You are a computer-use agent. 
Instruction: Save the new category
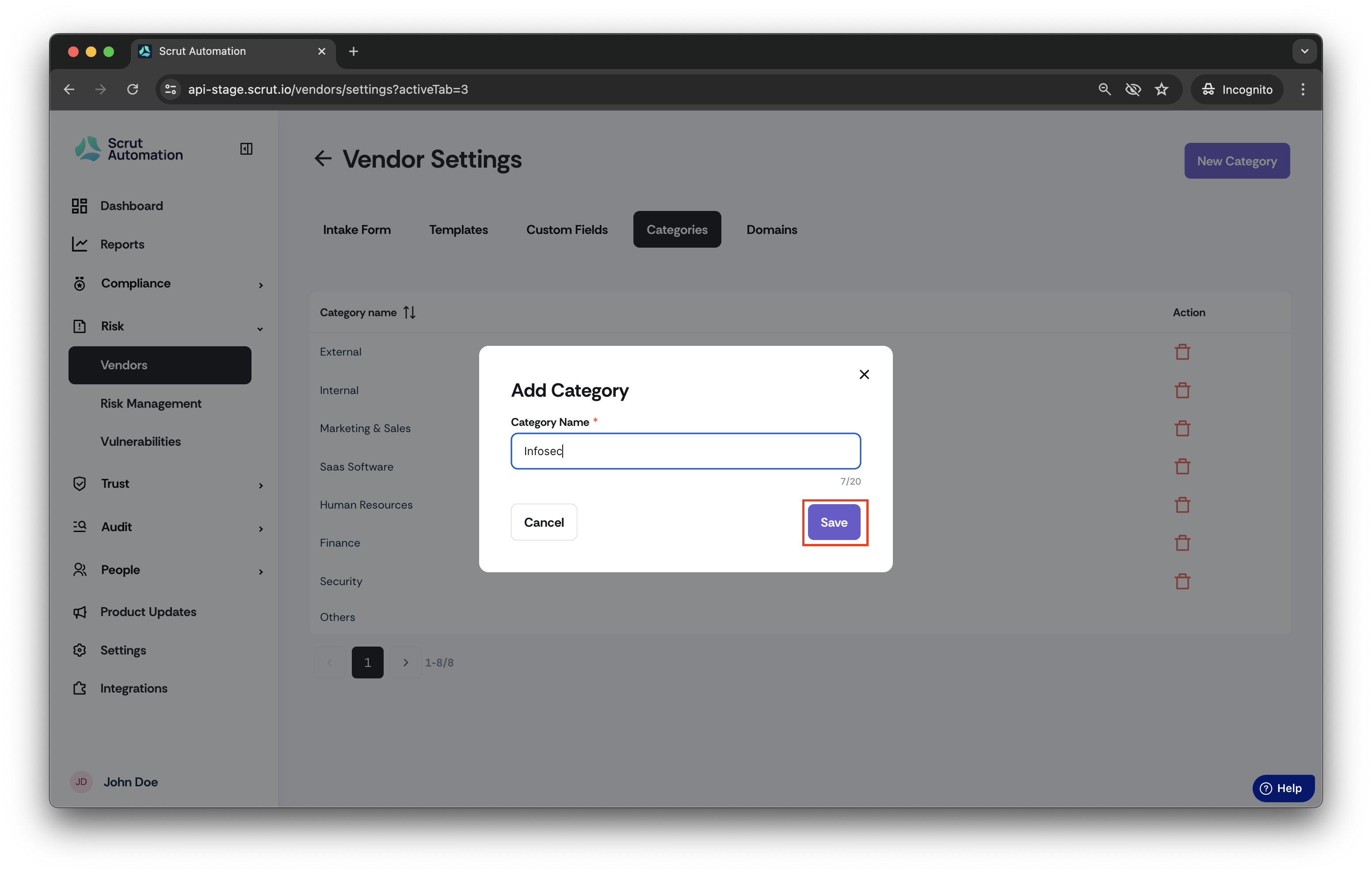[834, 522]
